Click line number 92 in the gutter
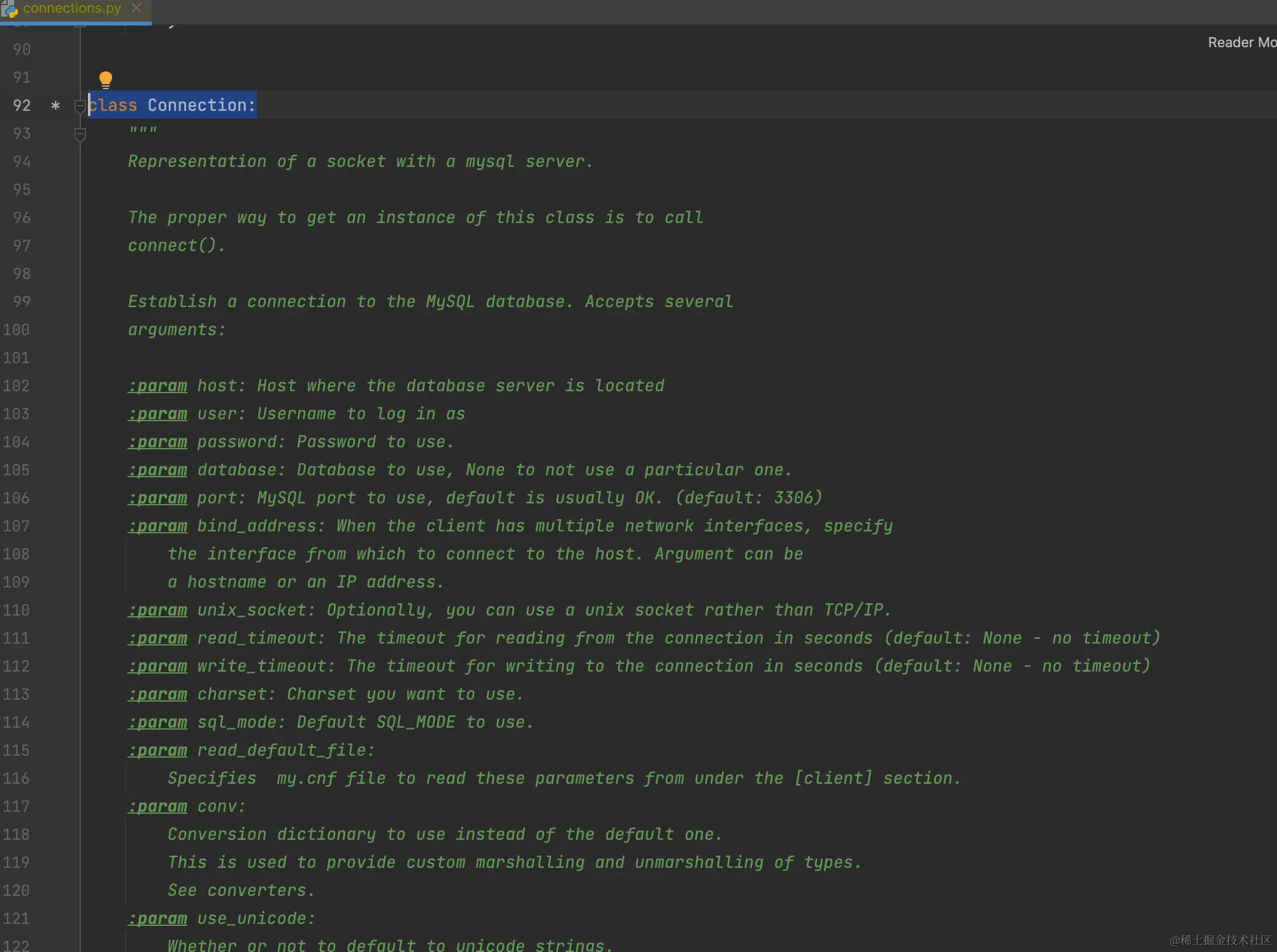This screenshot has height=952, width=1277. [22, 106]
